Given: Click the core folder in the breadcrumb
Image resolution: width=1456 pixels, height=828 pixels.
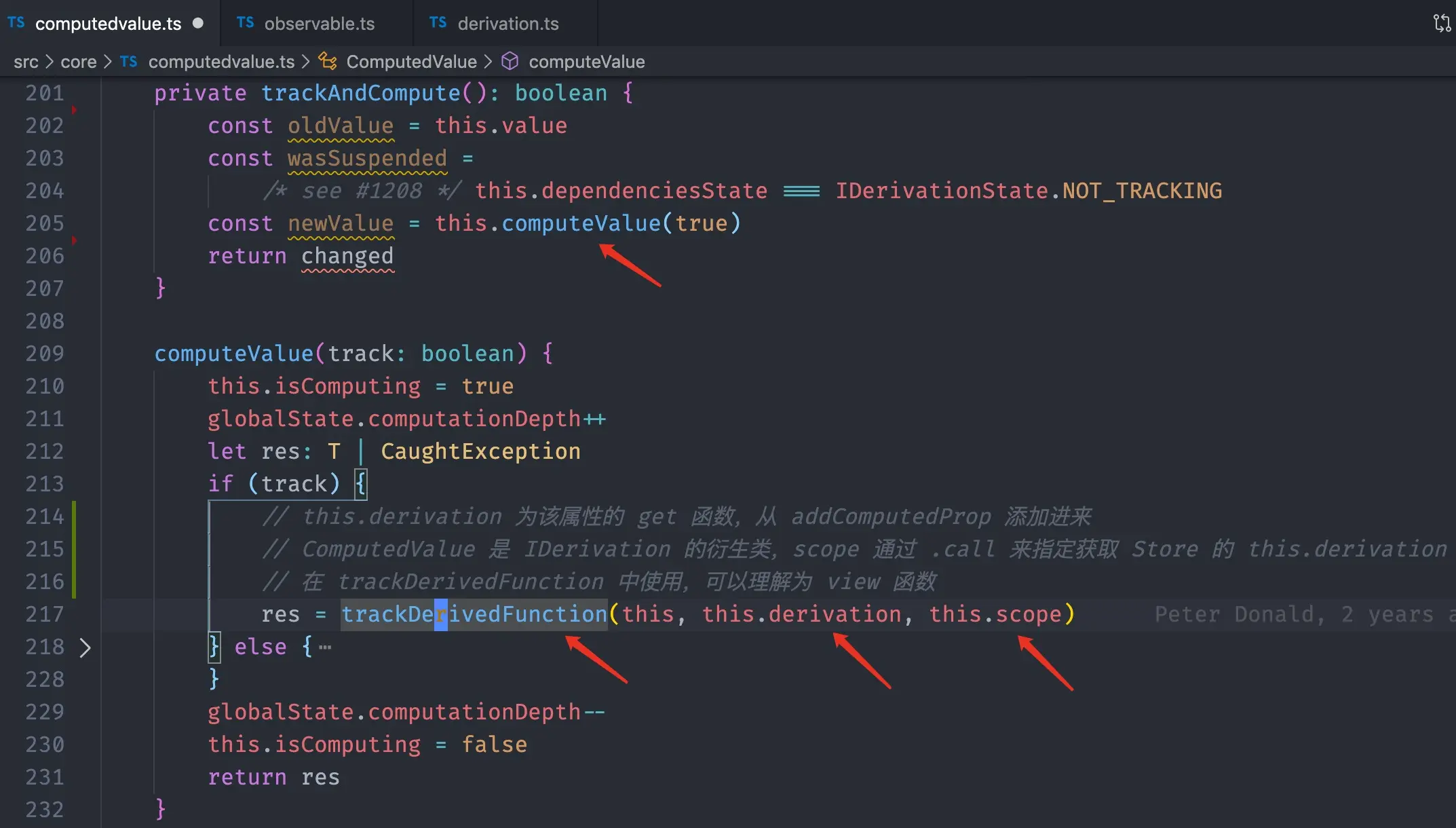Looking at the screenshot, I should click(x=79, y=62).
